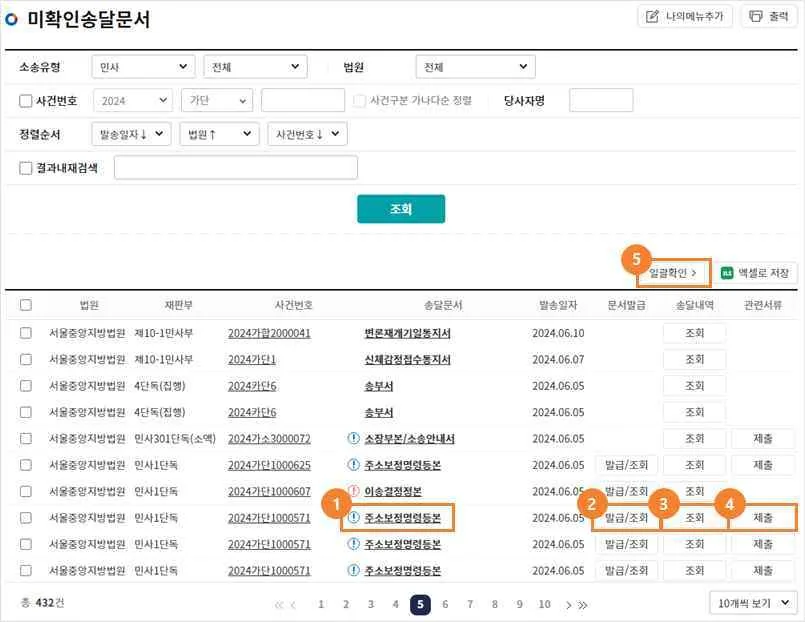Enable the 사건번호 checkbox

[x=25, y=101]
